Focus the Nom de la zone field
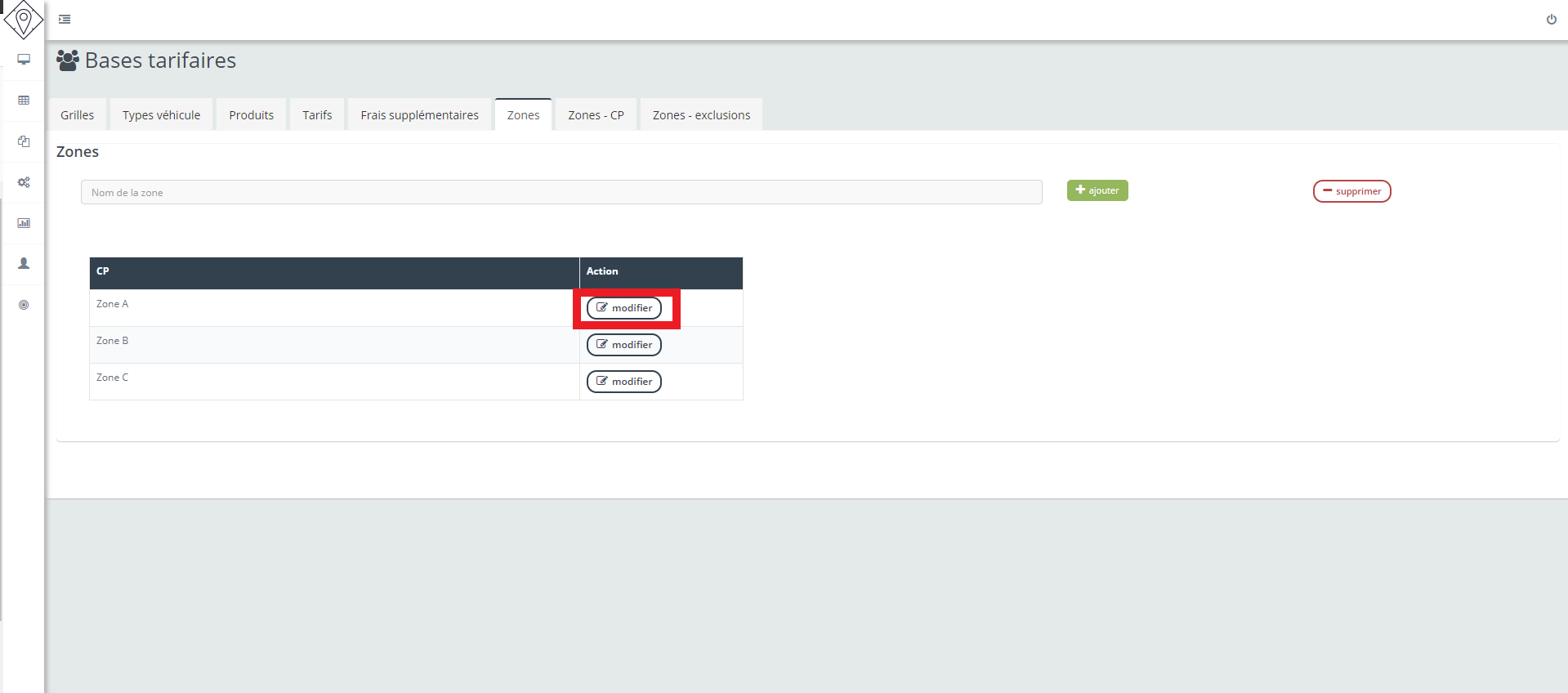 point(561,192)
